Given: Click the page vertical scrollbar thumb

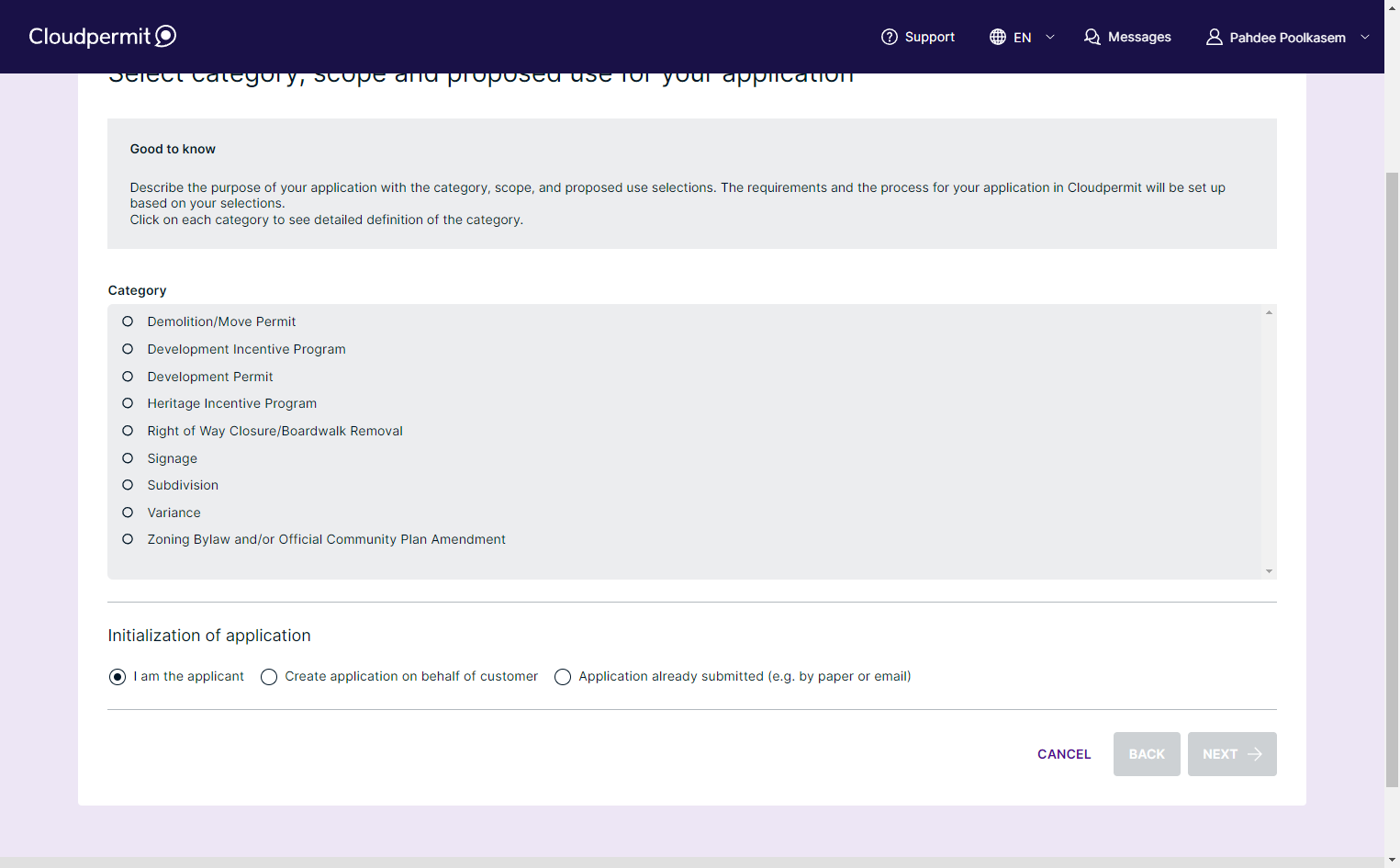Looking at the screenshot, I should pos(1392,479).
